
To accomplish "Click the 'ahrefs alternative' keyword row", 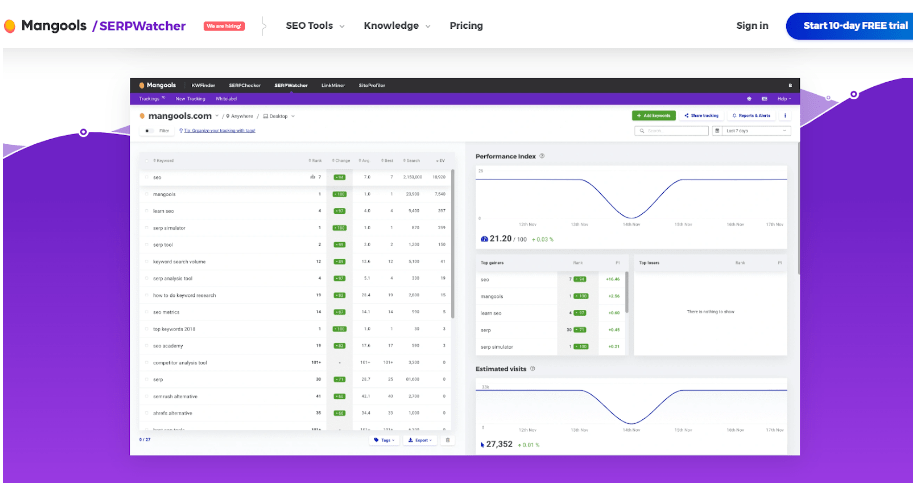I will (172, 413).
